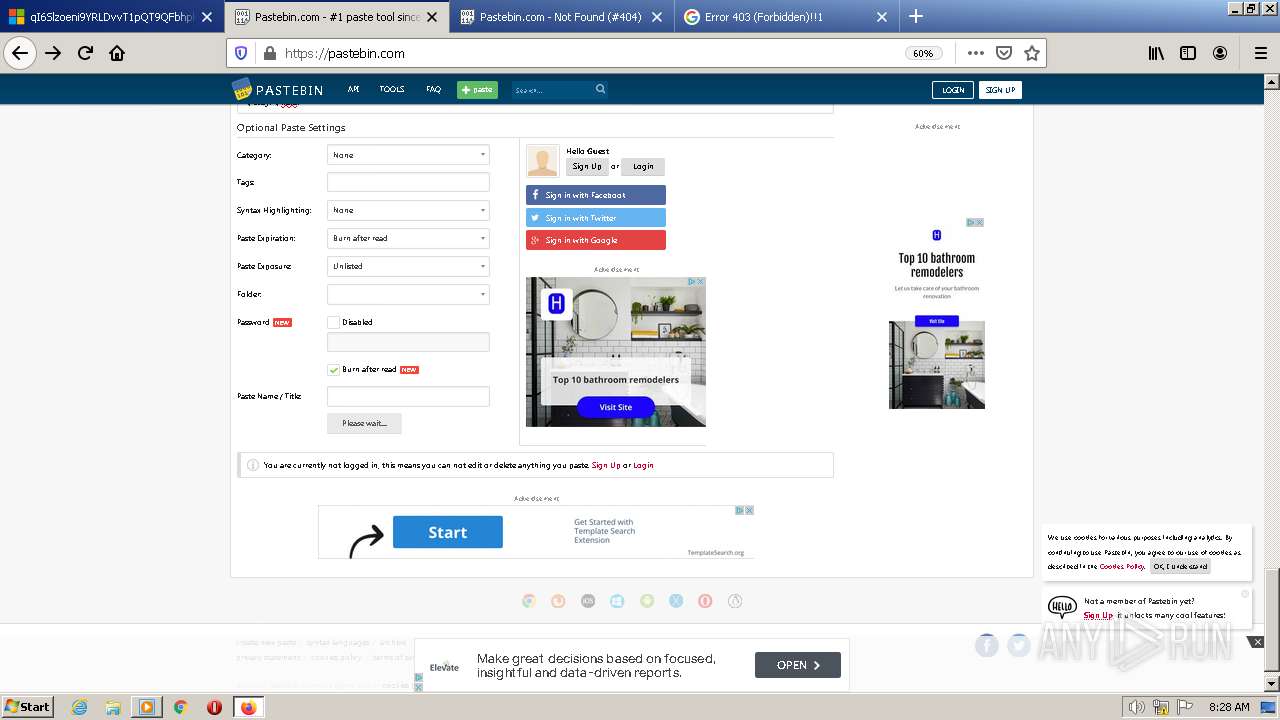1280x720 pixels.
Task: Click the blue Start ad button
Action: pyautogui.click(x=447, y=532)
